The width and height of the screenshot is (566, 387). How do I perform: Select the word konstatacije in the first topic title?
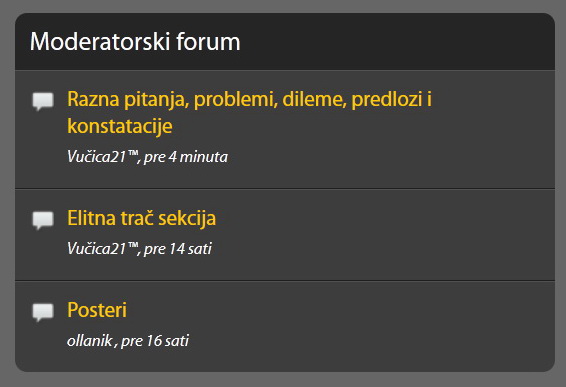coord(120,126)
